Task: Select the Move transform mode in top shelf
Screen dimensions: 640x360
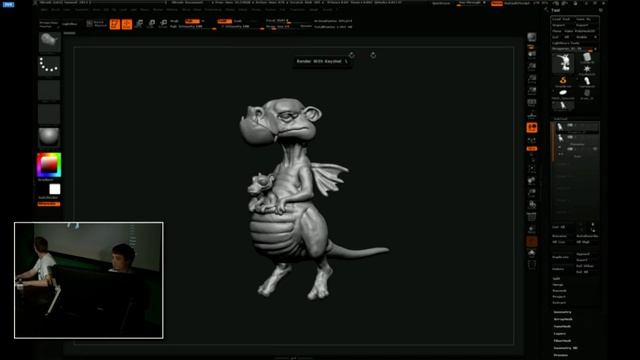Action: (x=139, y=24)
